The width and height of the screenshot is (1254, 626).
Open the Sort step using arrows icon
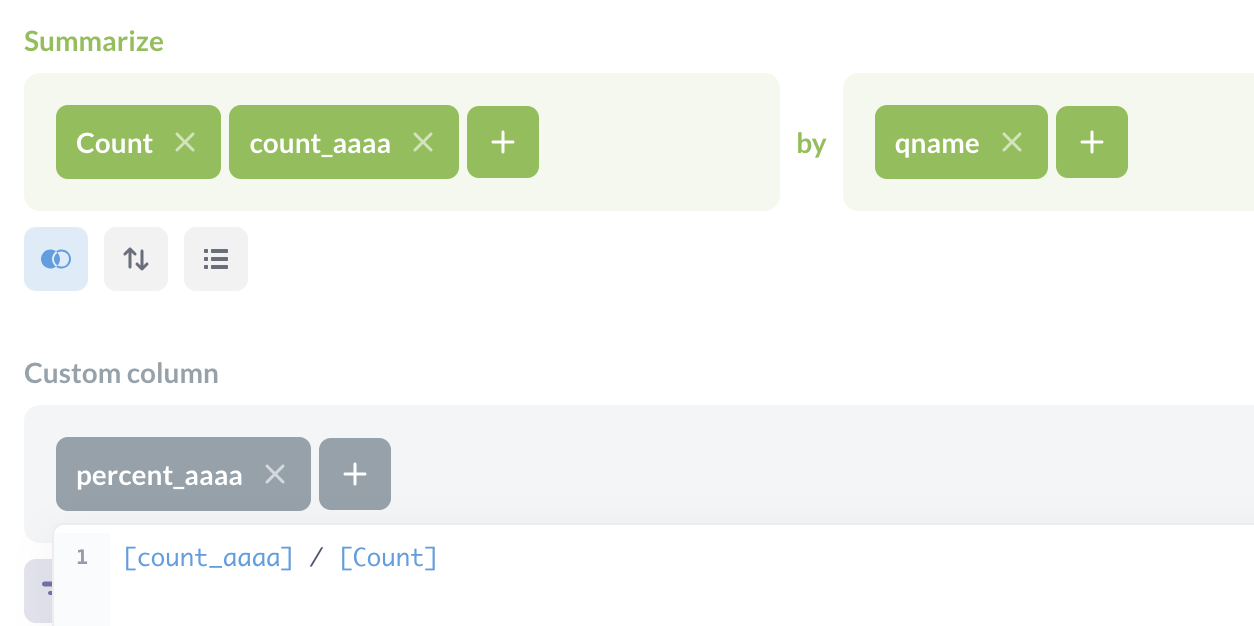tap(135, 259)
